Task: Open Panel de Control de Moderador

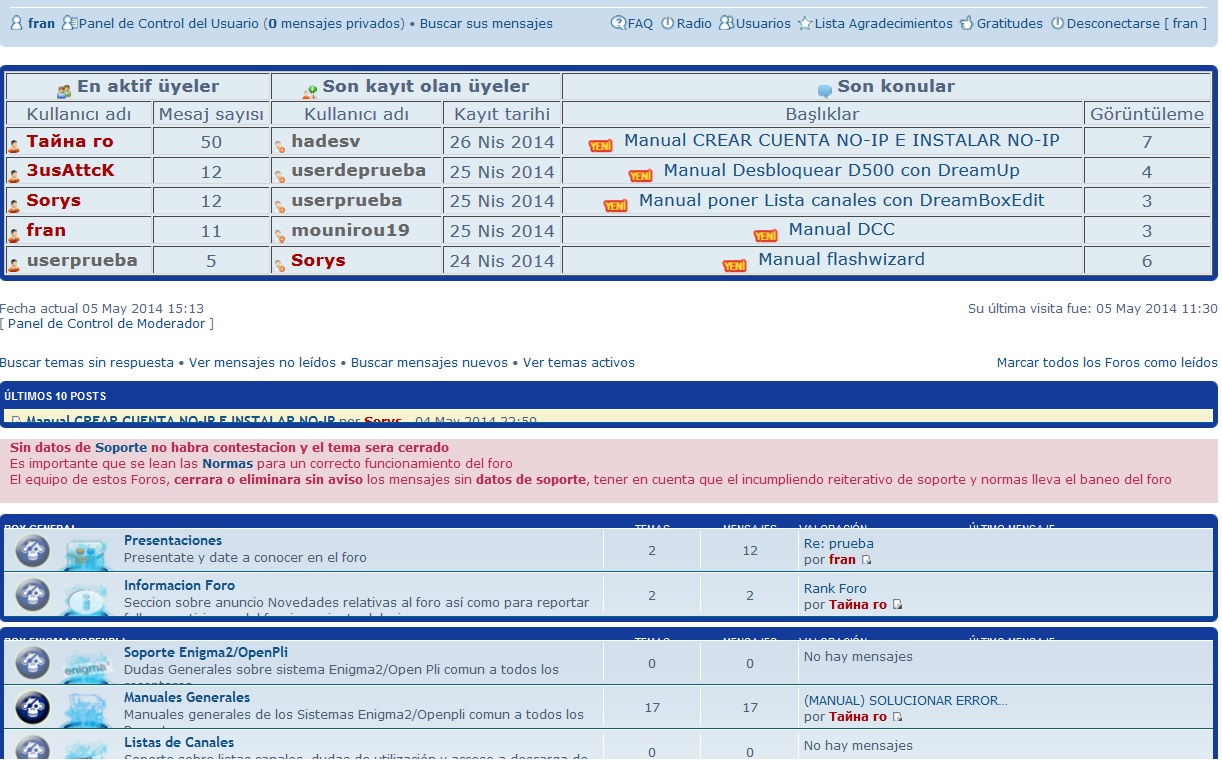Action: [107, 324]
